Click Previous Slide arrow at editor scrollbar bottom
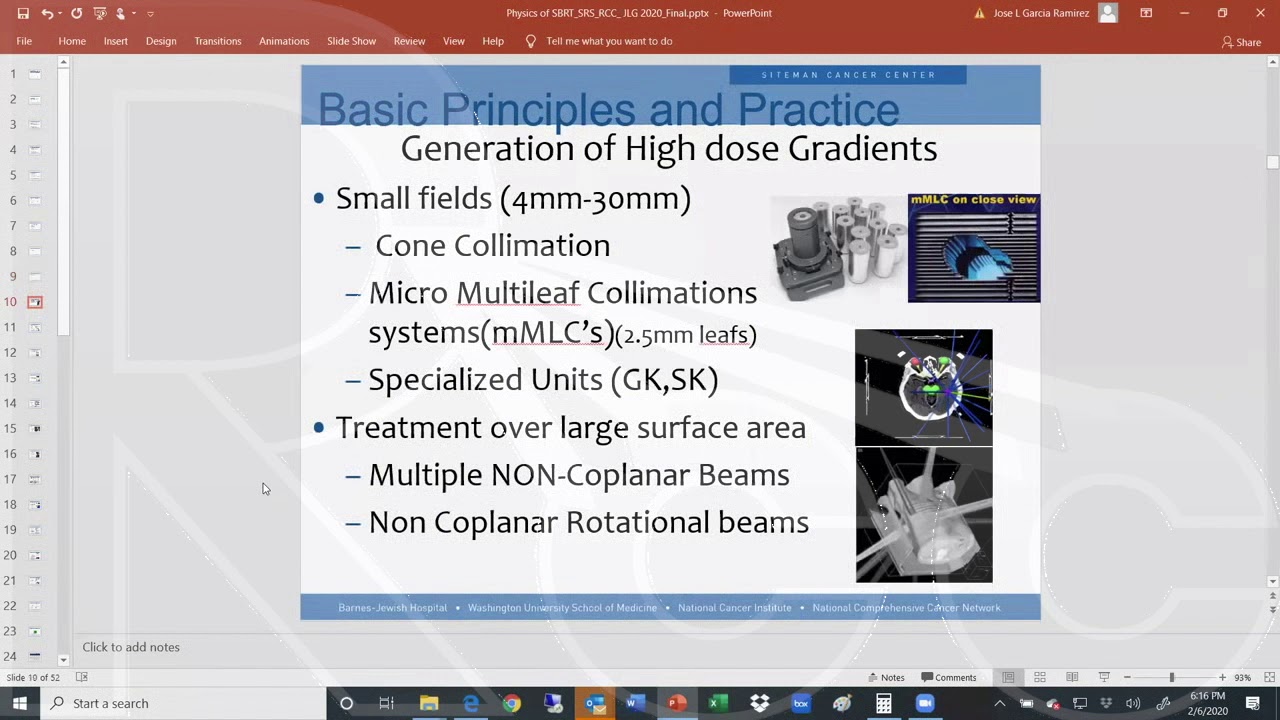The width and height of the screenshot is (1280, 720). click(1272, 597)
